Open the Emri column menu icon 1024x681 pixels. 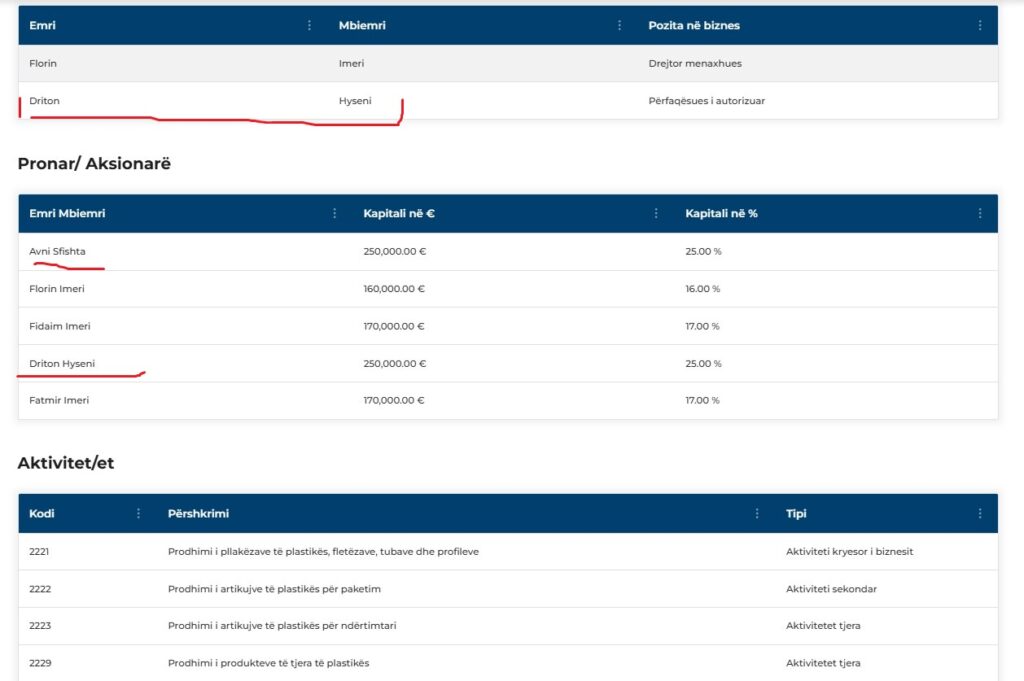tap(309, 25)
